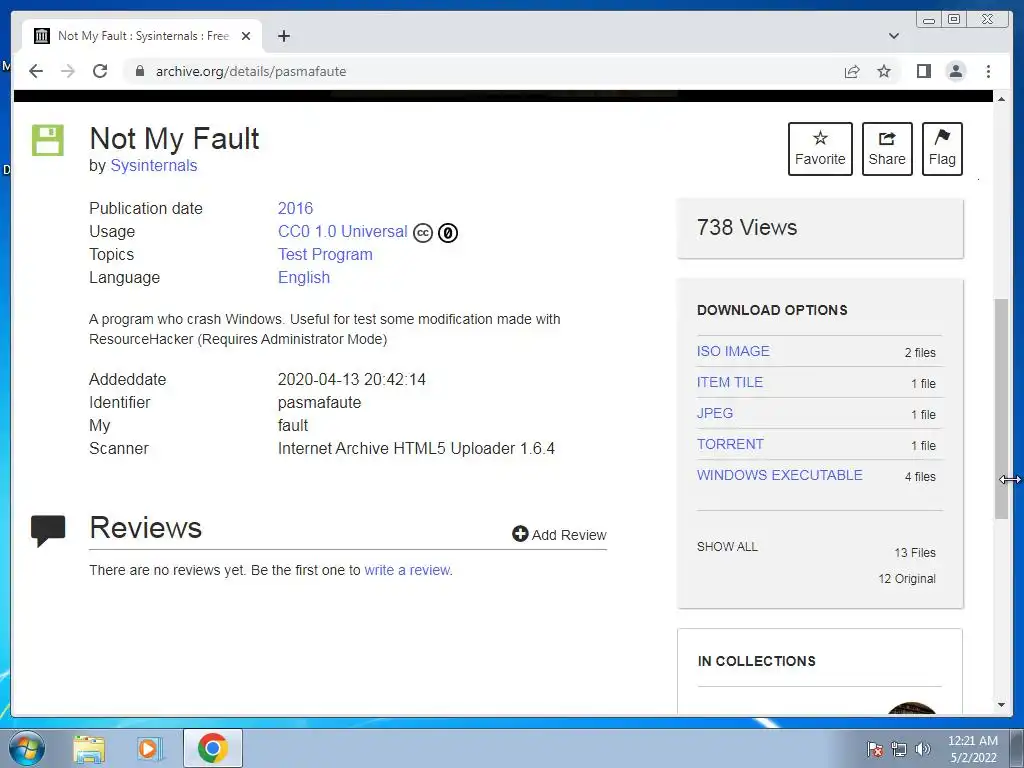The height and width of the screenshot is (768, 1024).
Task: Reload the archive.org page
Action: tap(100, 71)
